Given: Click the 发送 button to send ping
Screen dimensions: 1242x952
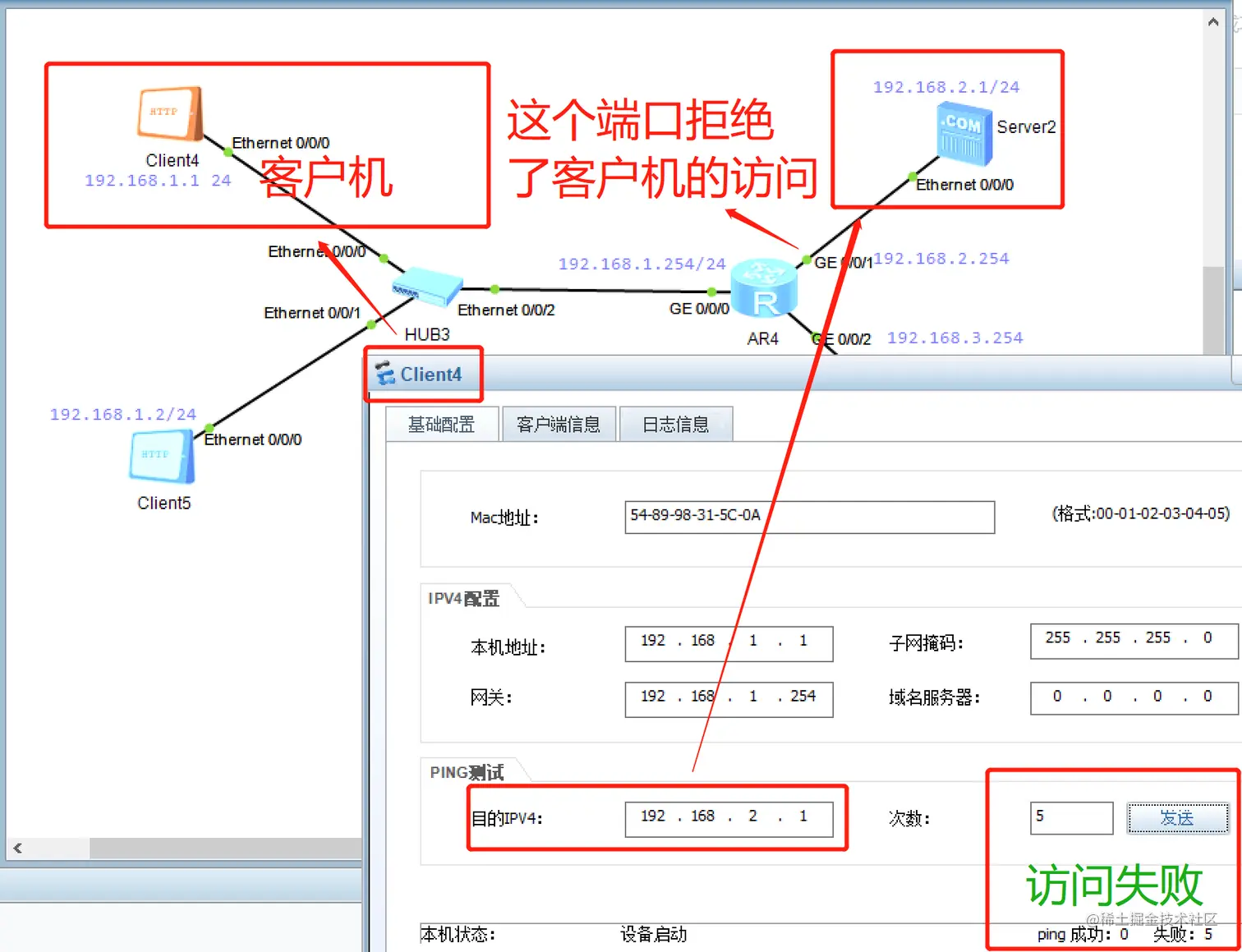Looking at the screenshot, I should pos(1177,818).
